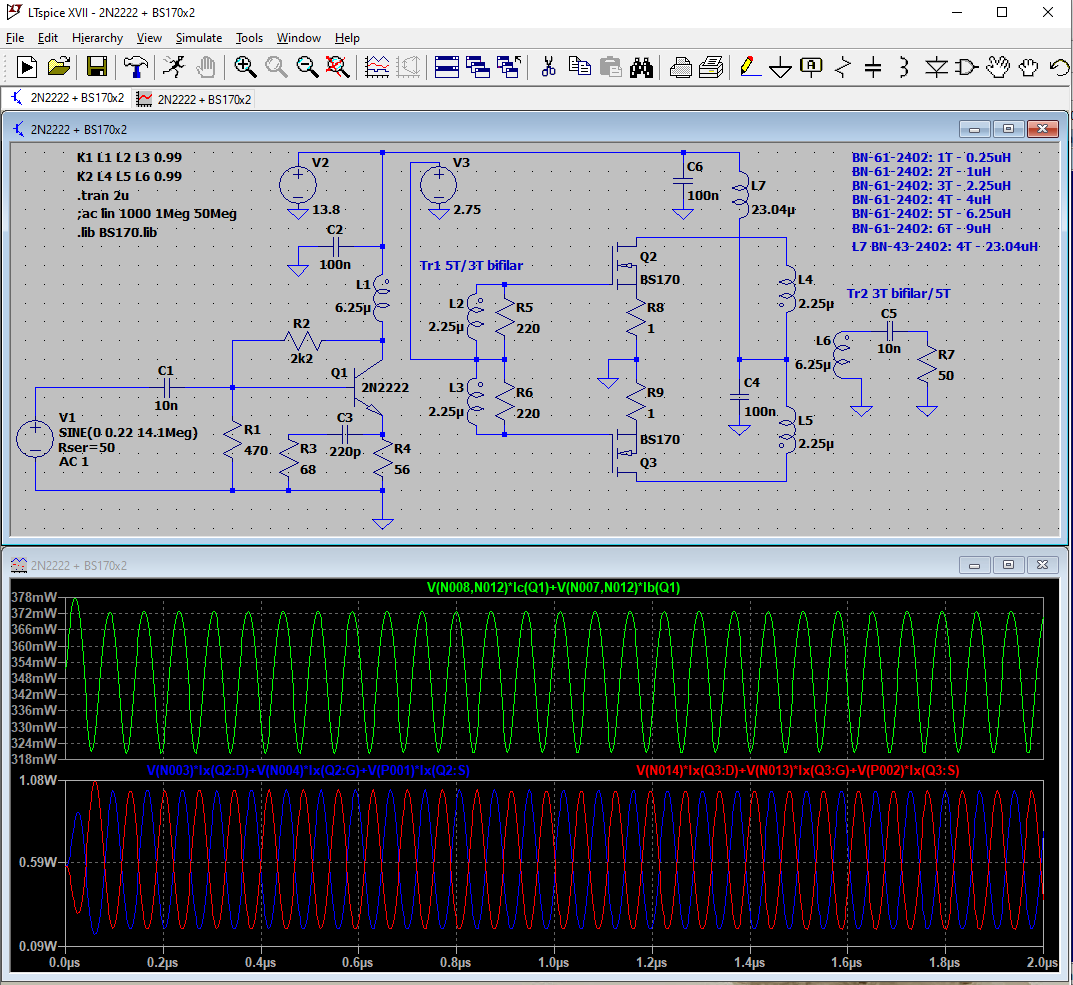This screenshot has height=985, width=1073.
Task: Select the Ground symbol tool
Action: 780,67
